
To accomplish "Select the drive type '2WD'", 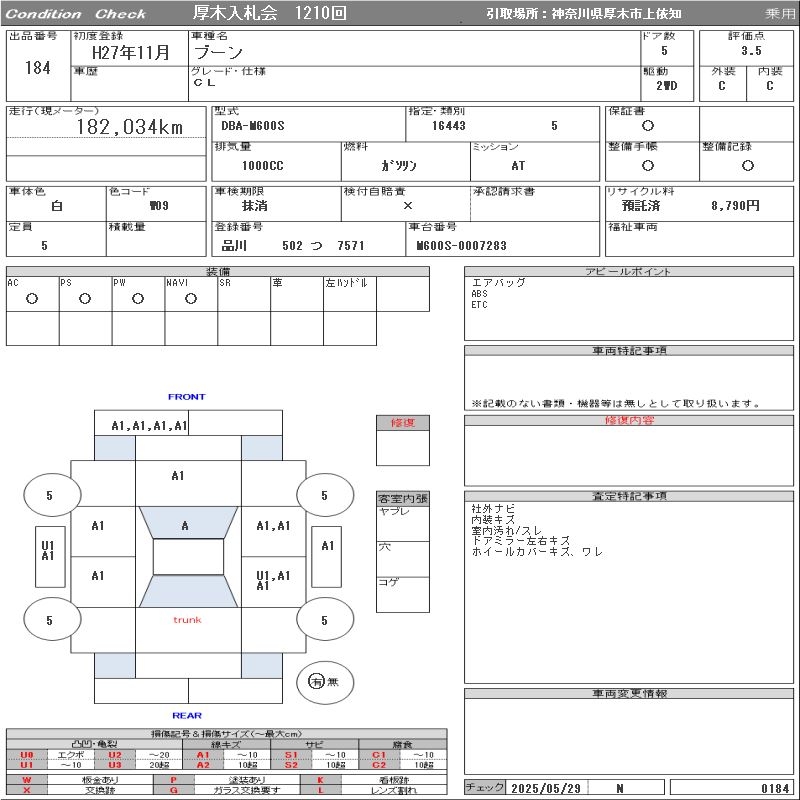I will 666,86.
